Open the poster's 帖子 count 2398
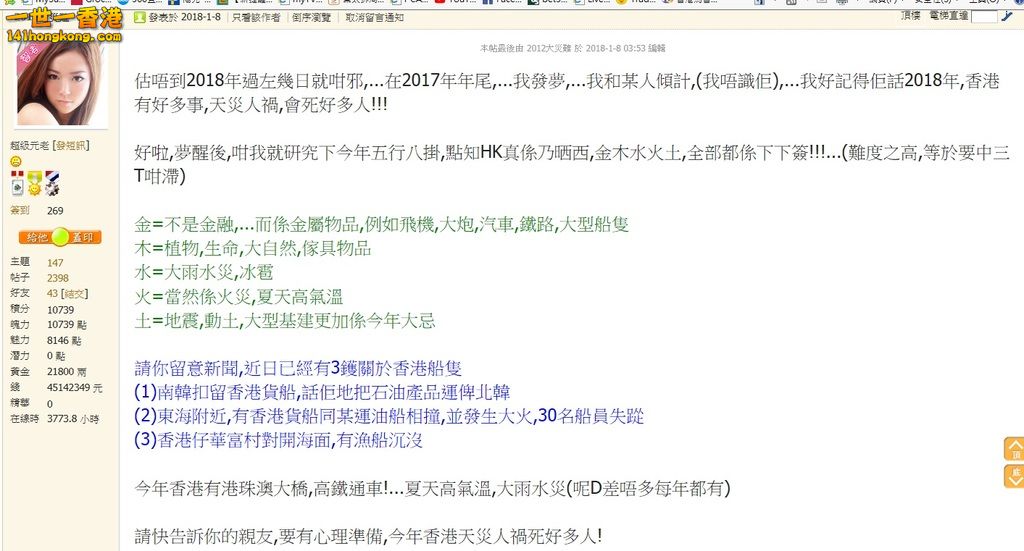The height and width of the screenshot is (551, 1024). click(58, 278)
